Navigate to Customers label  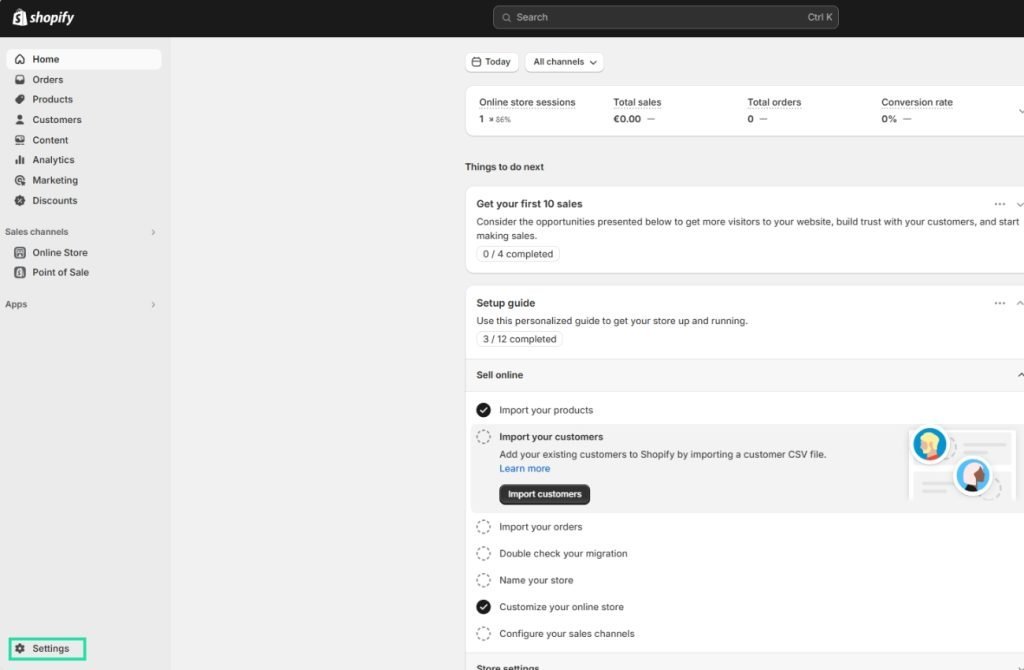click(x=57, y=120)
